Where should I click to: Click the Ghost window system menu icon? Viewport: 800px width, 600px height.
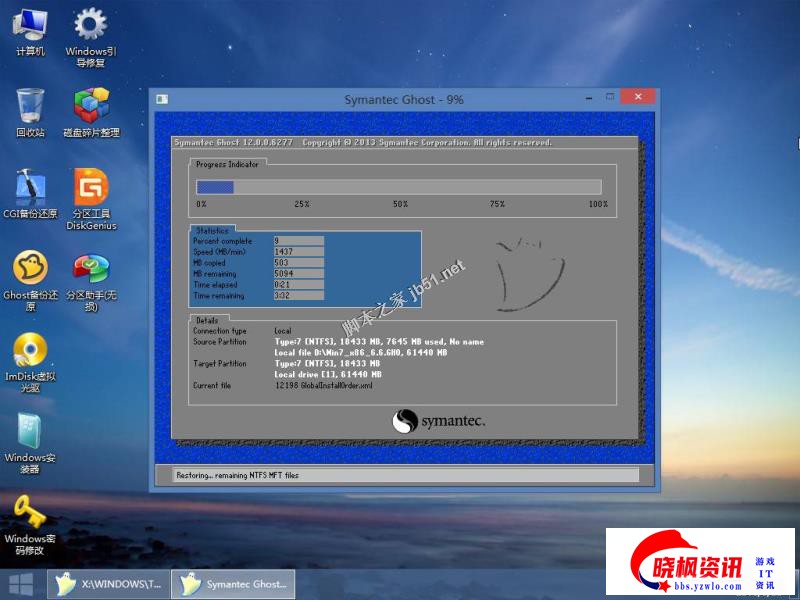pos(162,99)
